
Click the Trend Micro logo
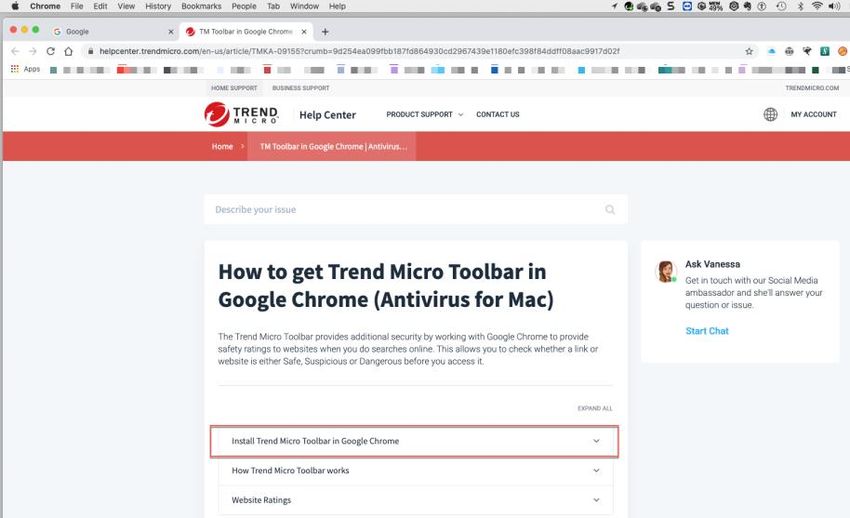click(241, 114)
